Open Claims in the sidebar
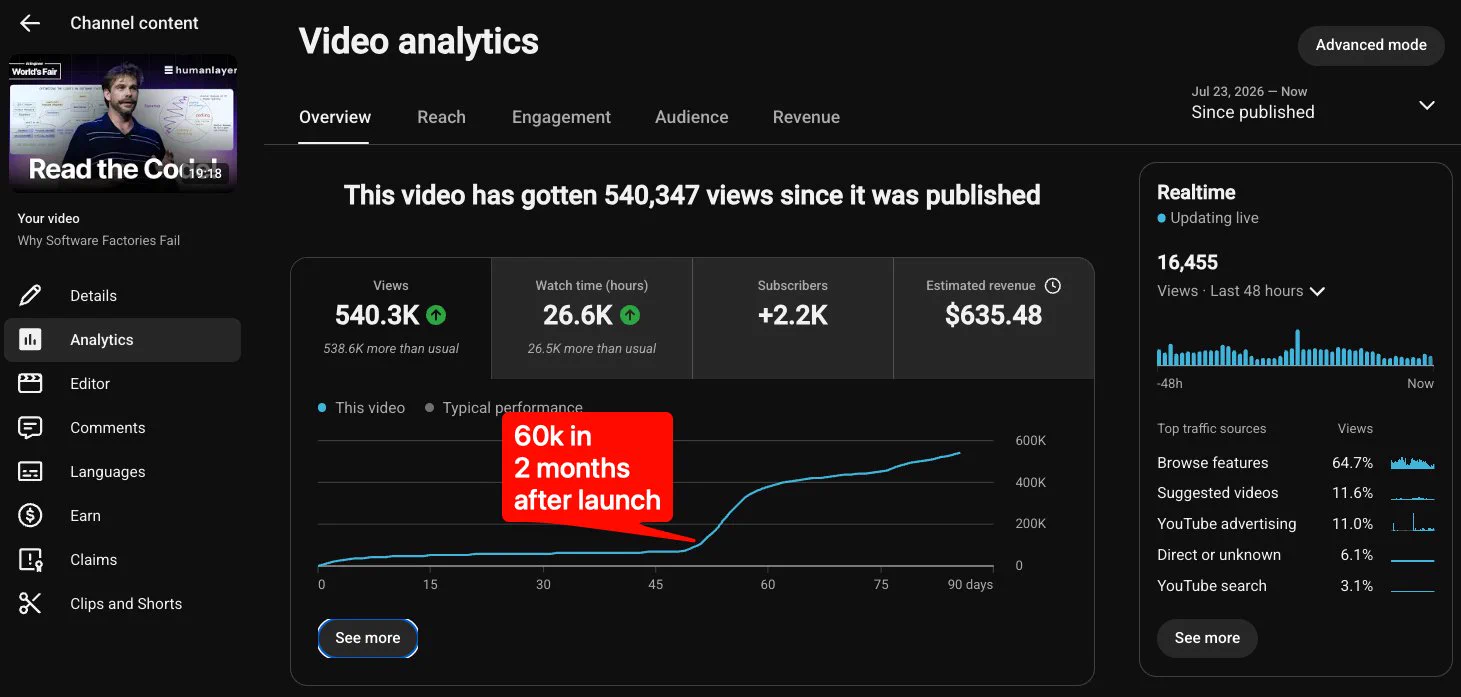Screen dimensions: 1461x697 [x=122, y=559]
